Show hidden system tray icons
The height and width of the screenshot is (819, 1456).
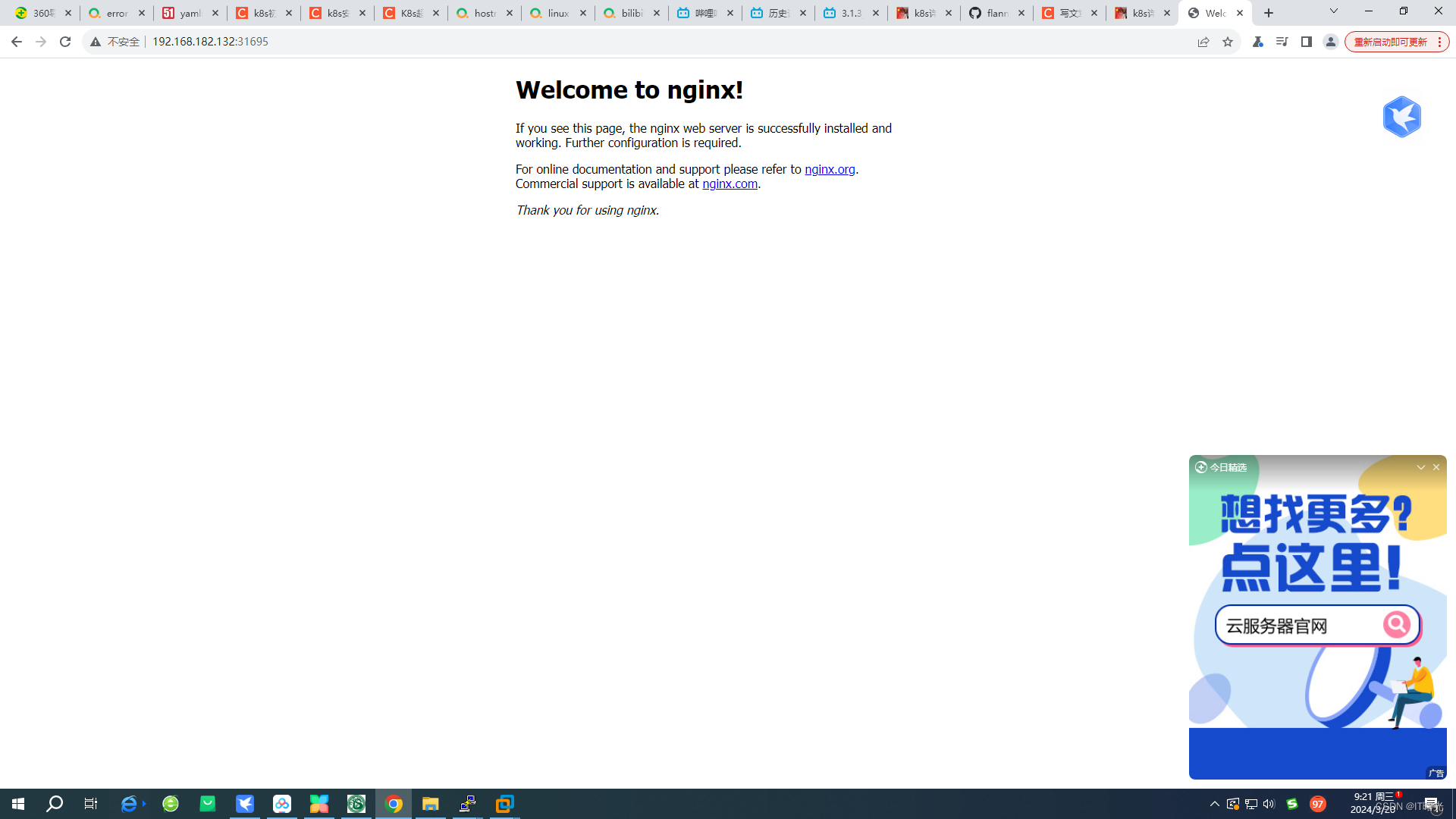point(1215,804)
